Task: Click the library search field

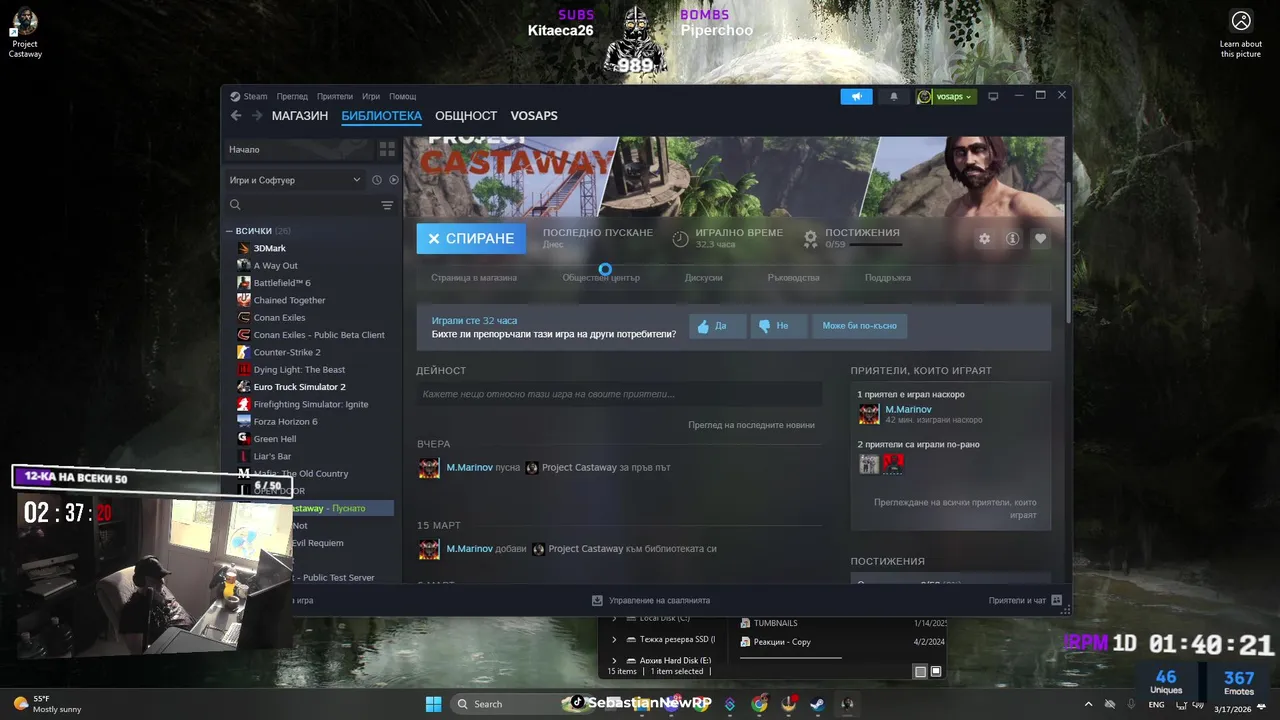Action: 303,205
